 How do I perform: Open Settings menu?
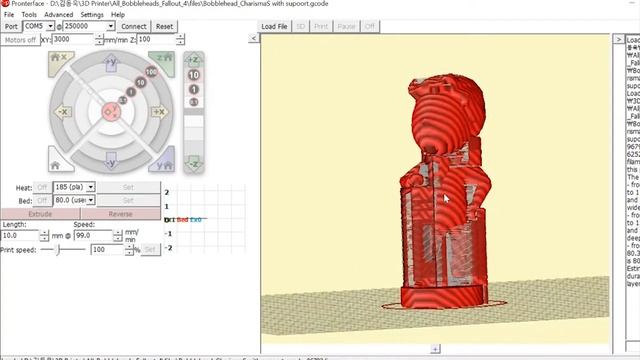pyautogui.click(x=92, y=14)
